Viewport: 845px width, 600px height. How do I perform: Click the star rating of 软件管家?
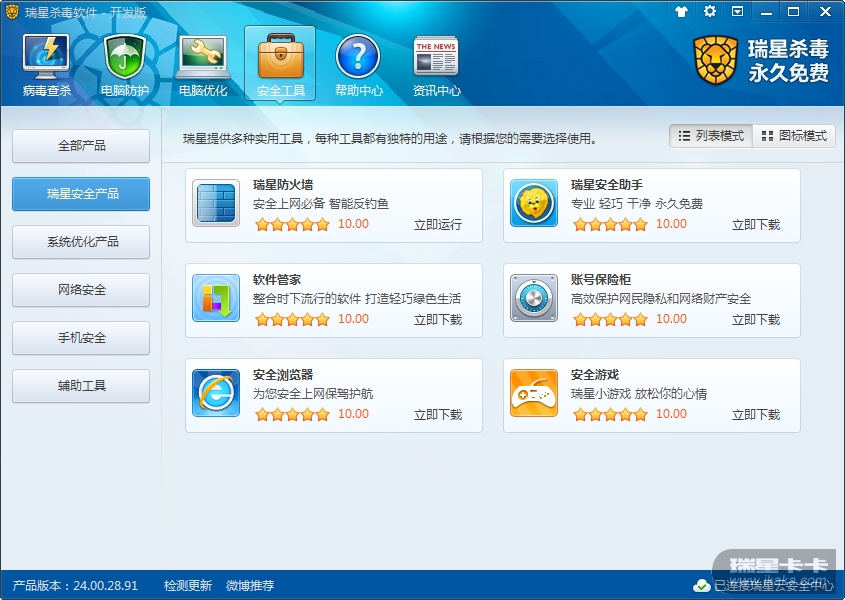(x=292, y=319)
